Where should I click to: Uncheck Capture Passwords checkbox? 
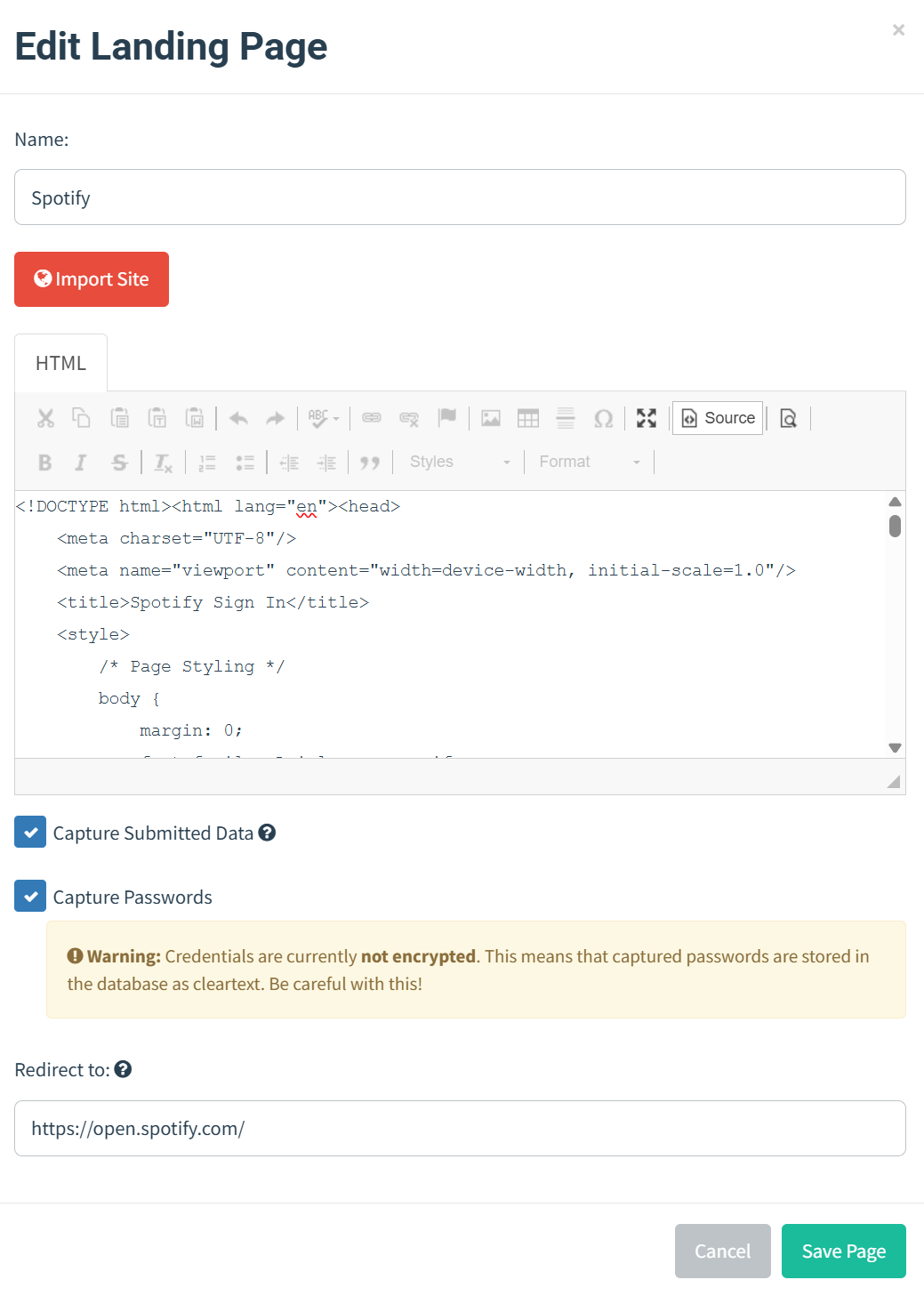tap(30, 897)
